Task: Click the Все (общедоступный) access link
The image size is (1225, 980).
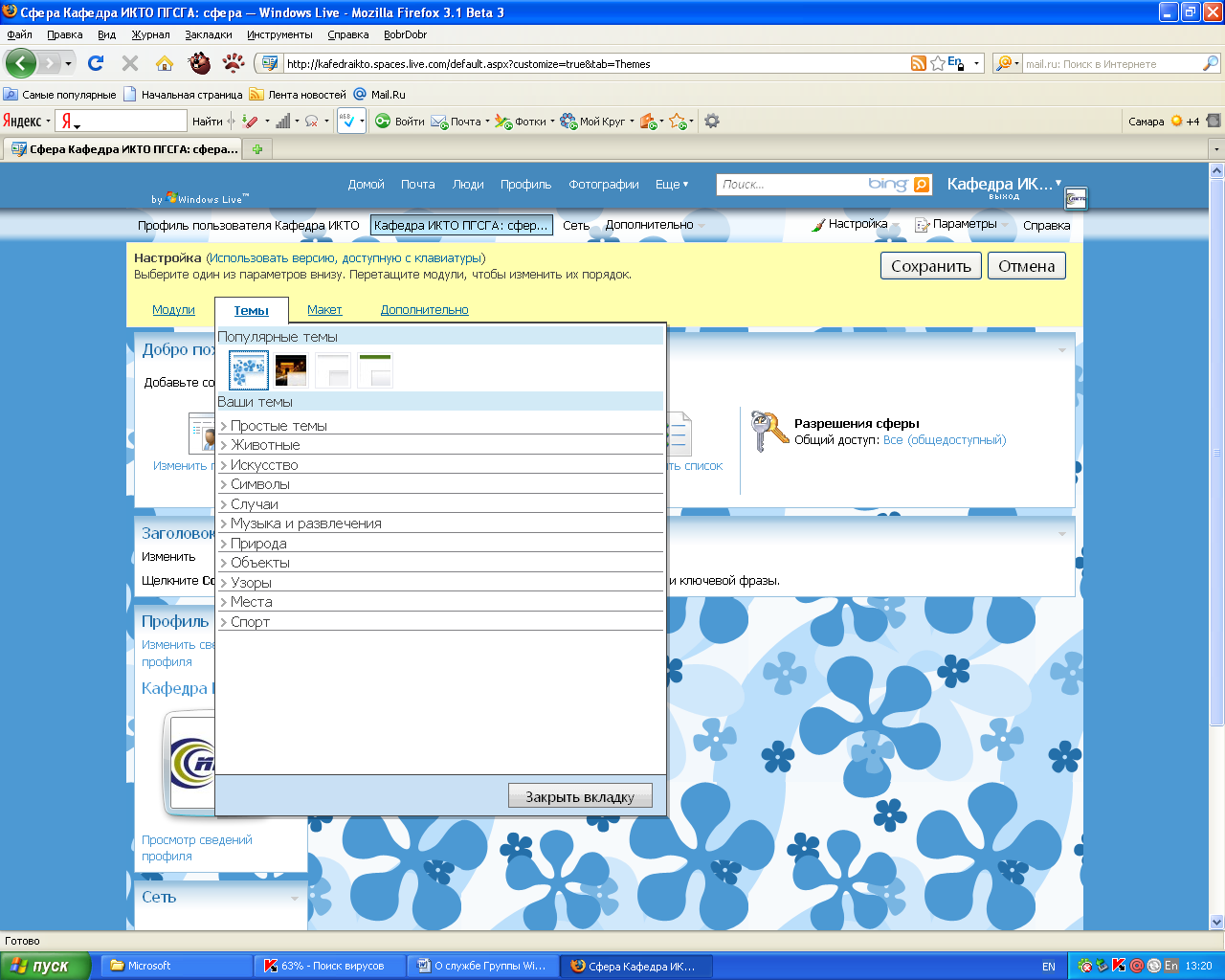Action: [945, 440]
